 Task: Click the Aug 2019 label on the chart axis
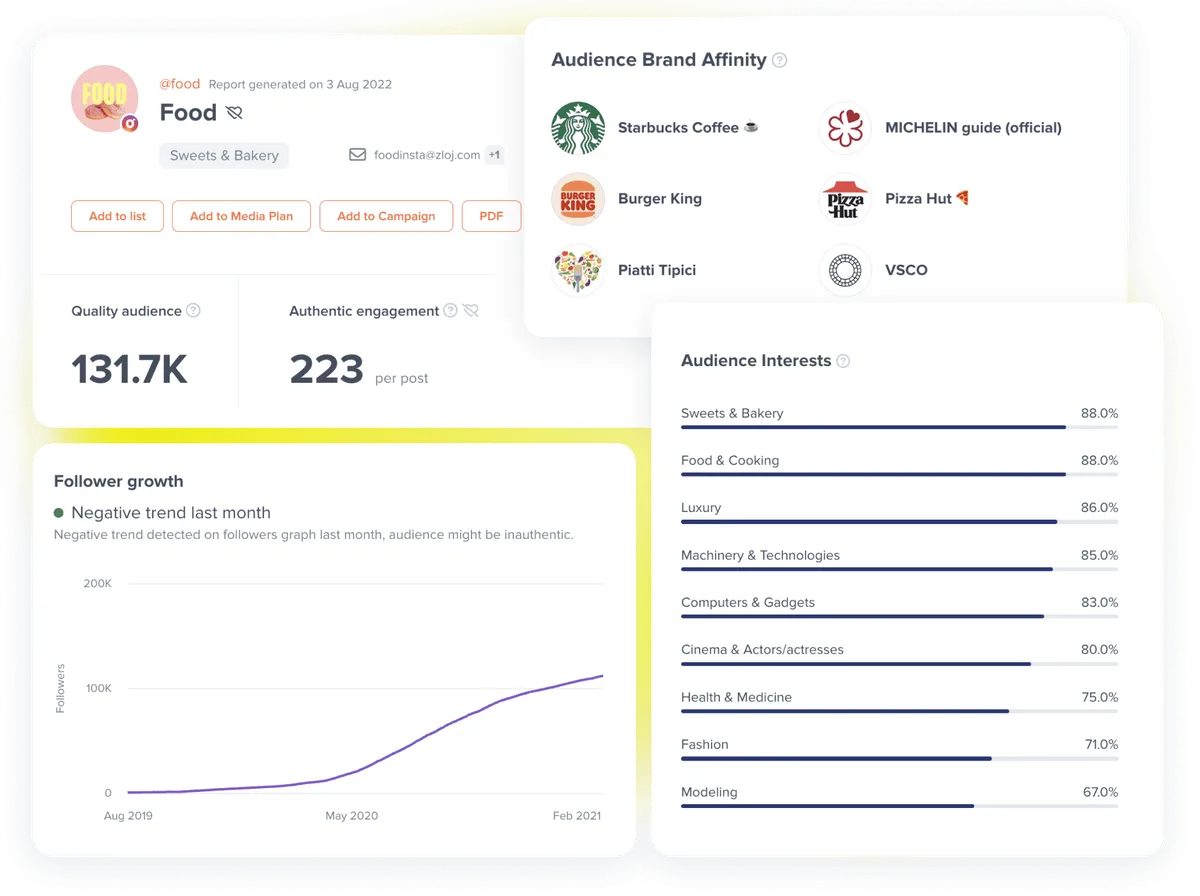(x=128, y=816)
